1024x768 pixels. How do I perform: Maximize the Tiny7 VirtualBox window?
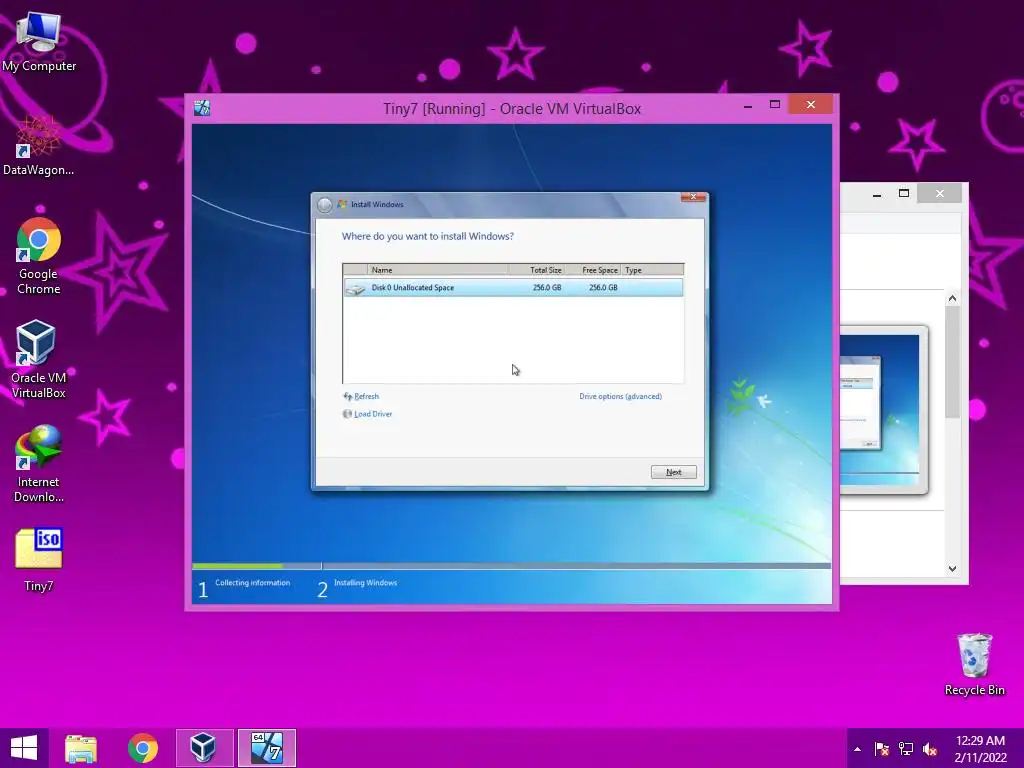click(x=775, y=104)
